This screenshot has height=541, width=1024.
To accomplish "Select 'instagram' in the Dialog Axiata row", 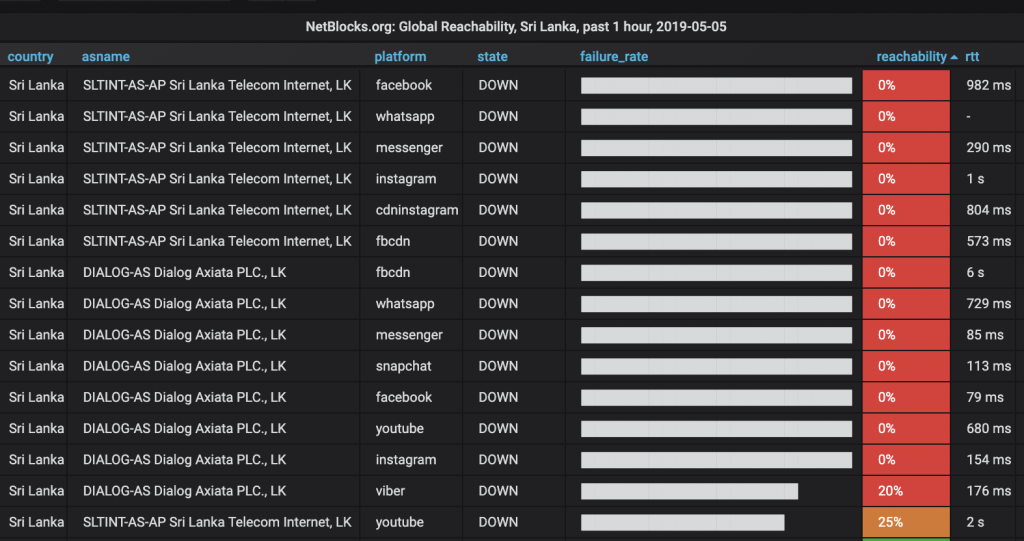I will click(x=406, y=459).
